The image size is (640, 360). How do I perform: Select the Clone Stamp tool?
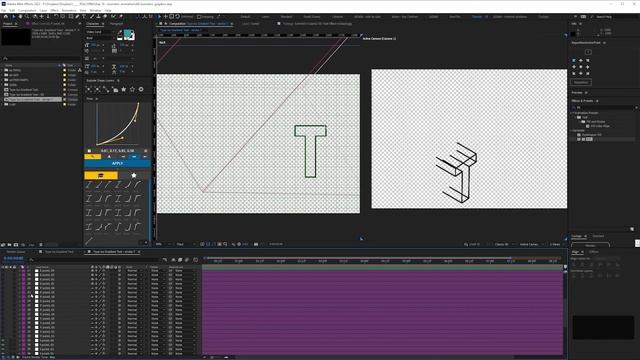click(98, 16)
